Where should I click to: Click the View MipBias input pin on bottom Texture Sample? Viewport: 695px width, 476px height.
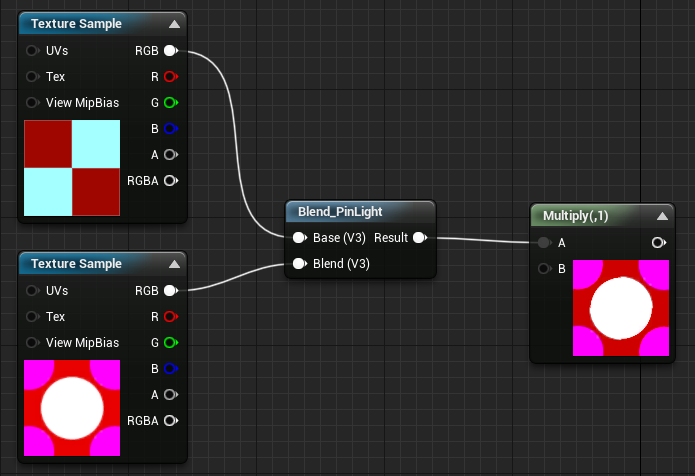32,343
